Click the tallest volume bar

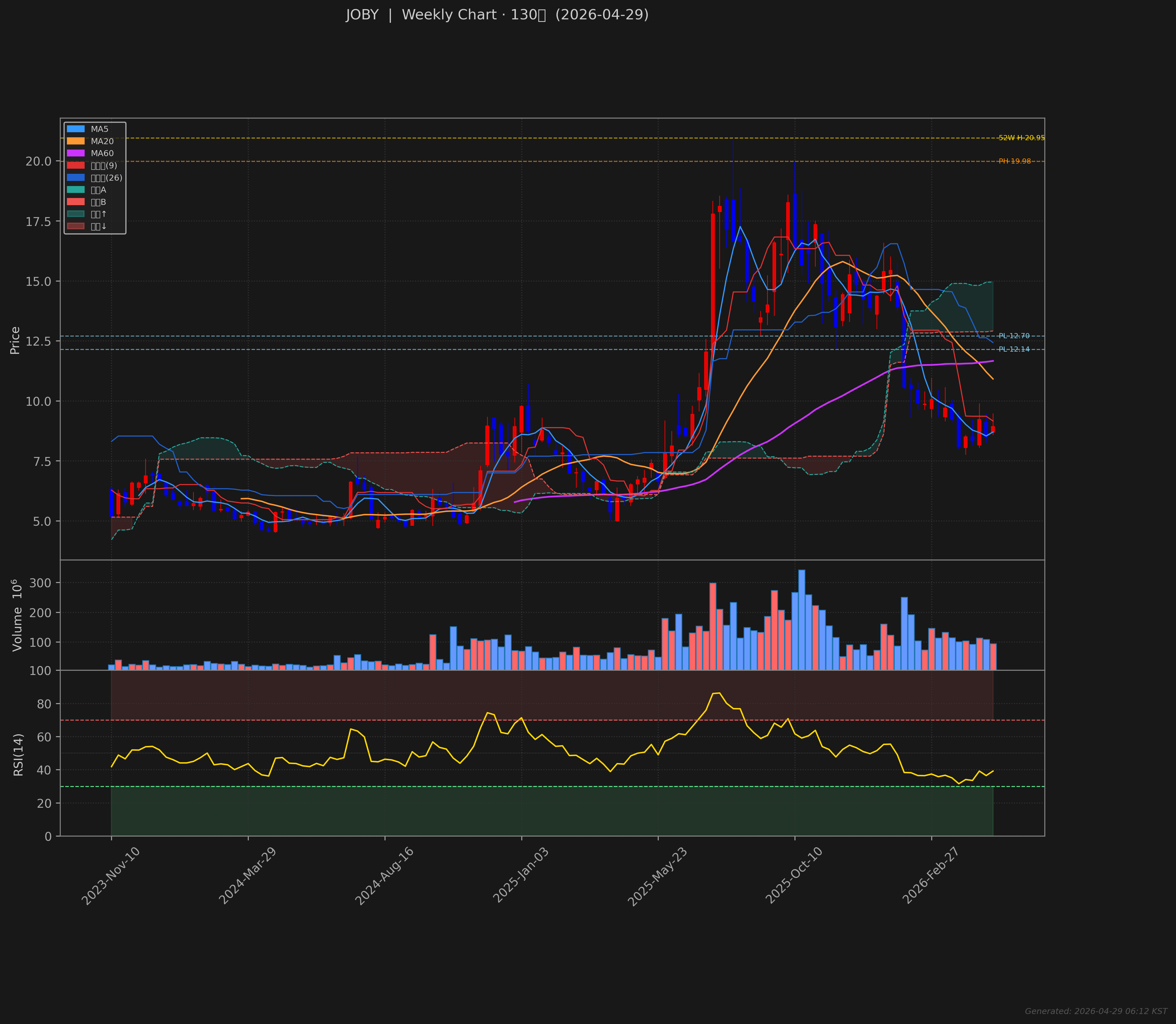click(x=802, y=619)
